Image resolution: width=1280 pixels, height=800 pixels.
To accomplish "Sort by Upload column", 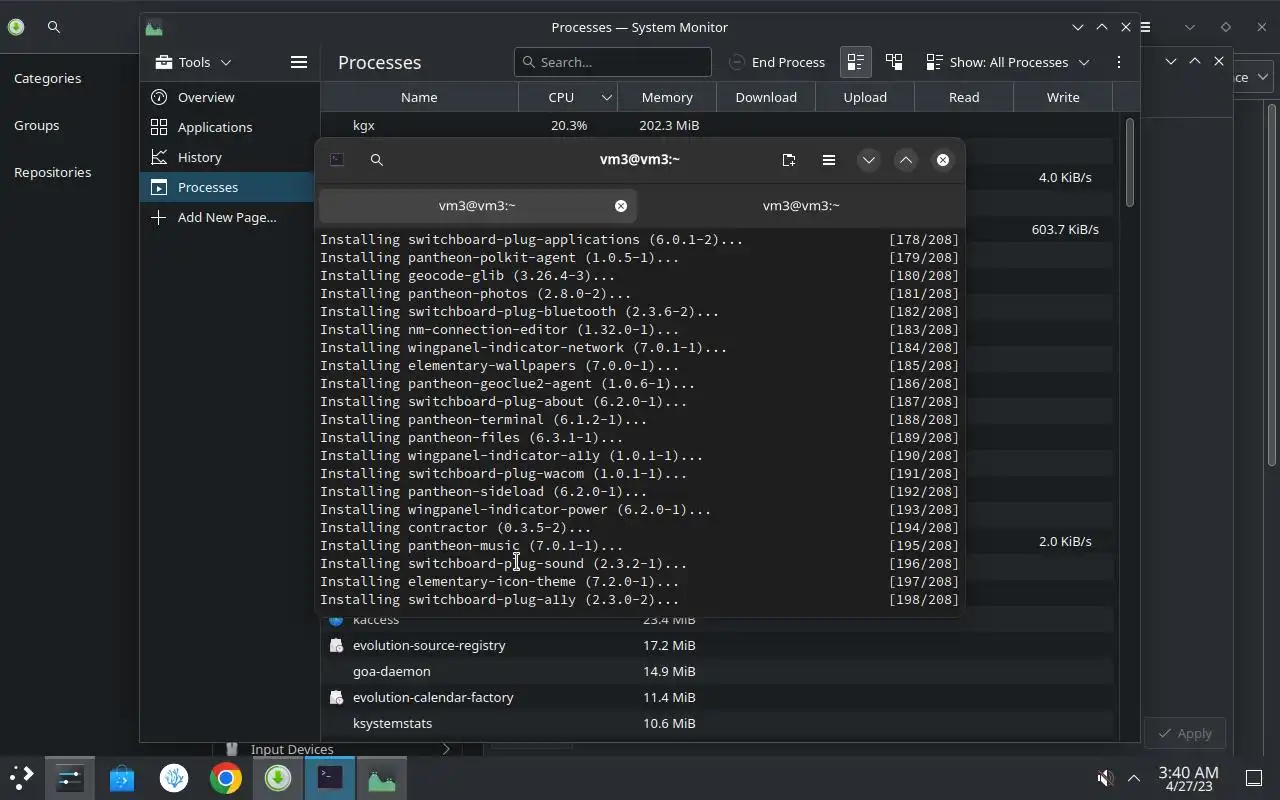I will click(x=864, y=97).
